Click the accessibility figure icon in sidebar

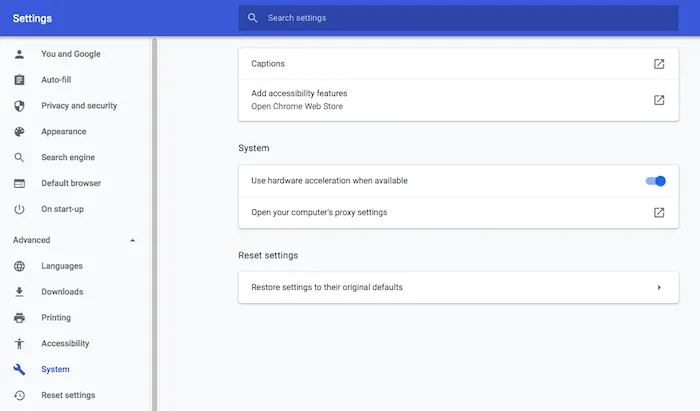[x=19, y=344]
